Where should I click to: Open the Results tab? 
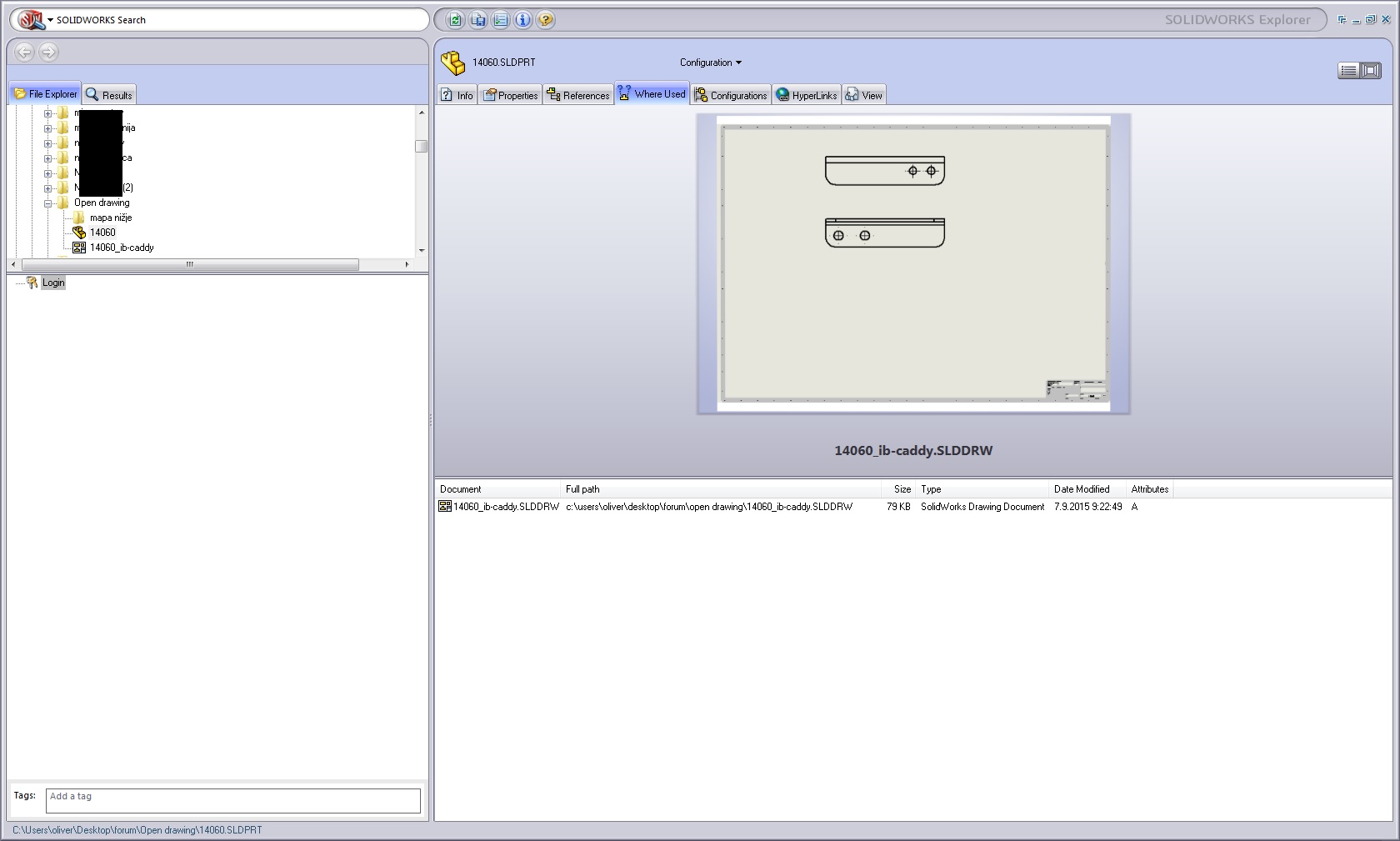pos(109,95)
